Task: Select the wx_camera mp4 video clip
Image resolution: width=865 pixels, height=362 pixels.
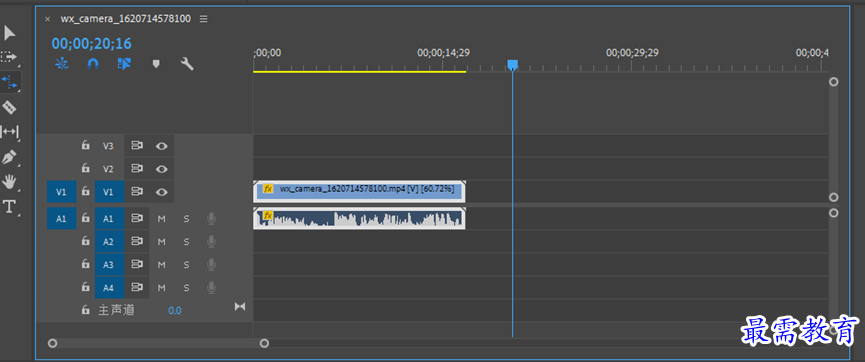Action: pyautogui.click(x=360, y=191)
